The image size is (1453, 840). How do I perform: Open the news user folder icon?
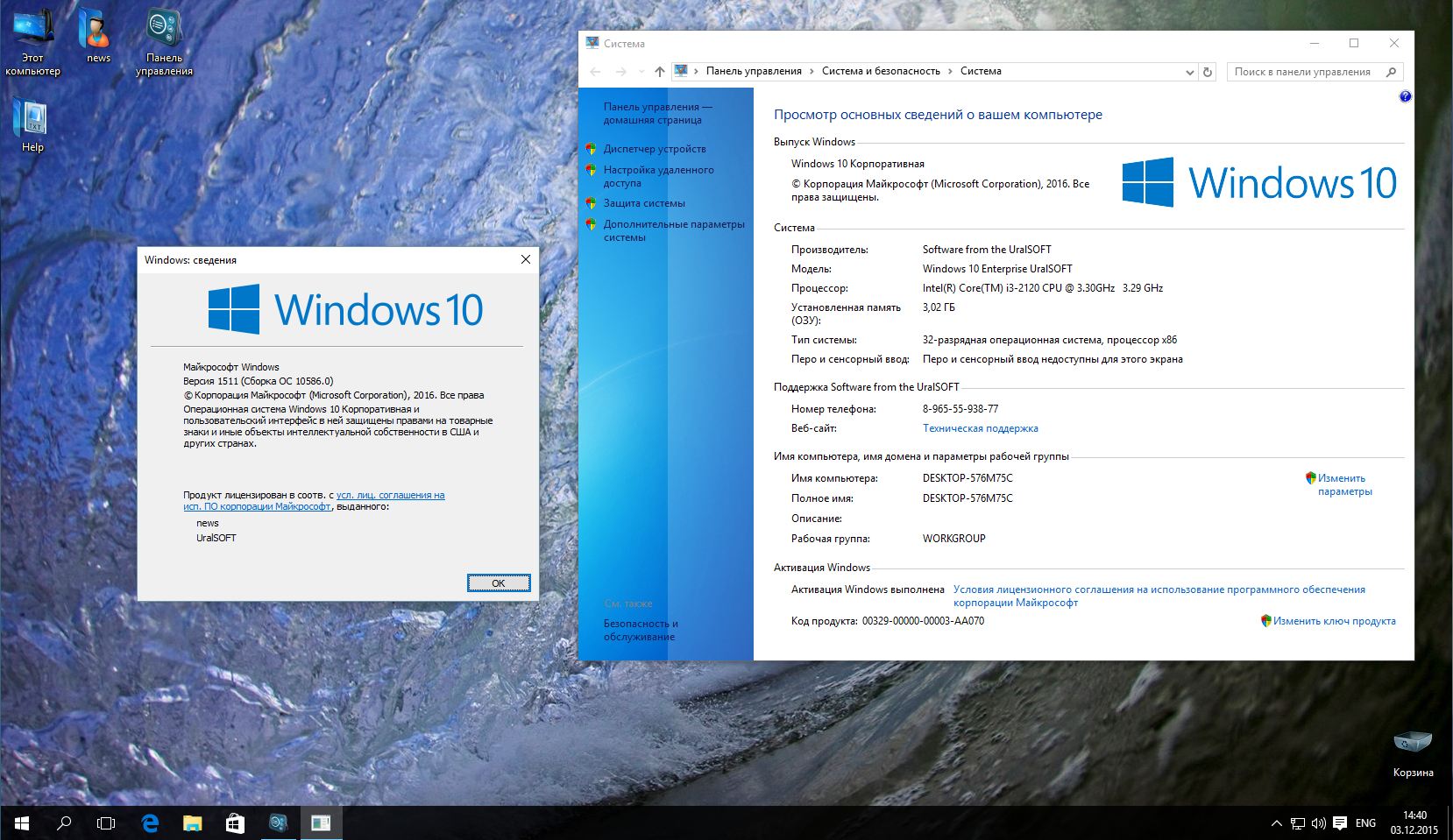(x=97, y=36)
